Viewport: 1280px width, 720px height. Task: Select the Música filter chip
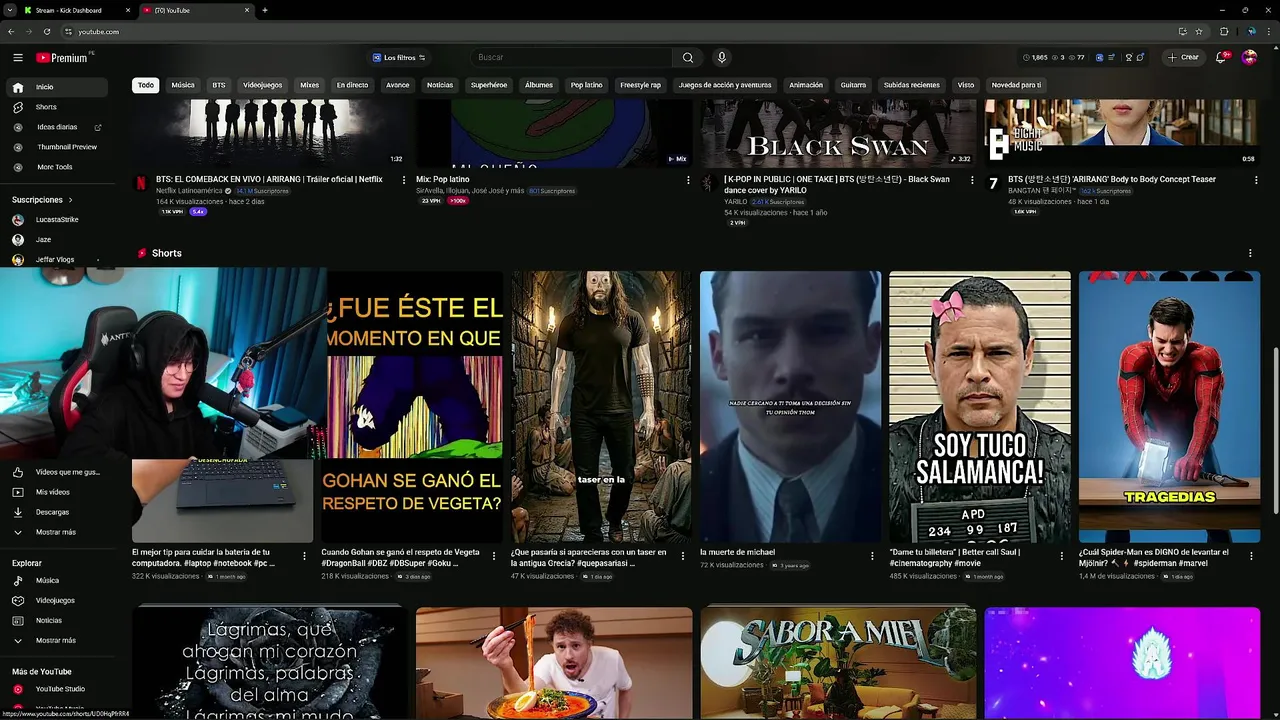tap(183, 85)
